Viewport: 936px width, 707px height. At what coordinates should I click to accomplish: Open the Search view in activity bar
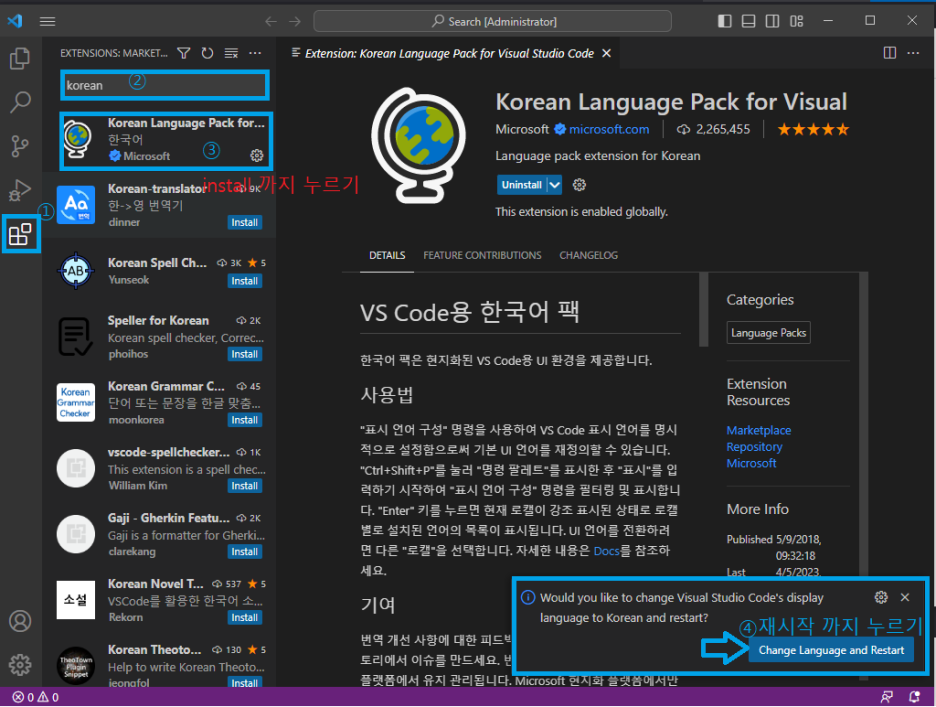pos(20,102)
